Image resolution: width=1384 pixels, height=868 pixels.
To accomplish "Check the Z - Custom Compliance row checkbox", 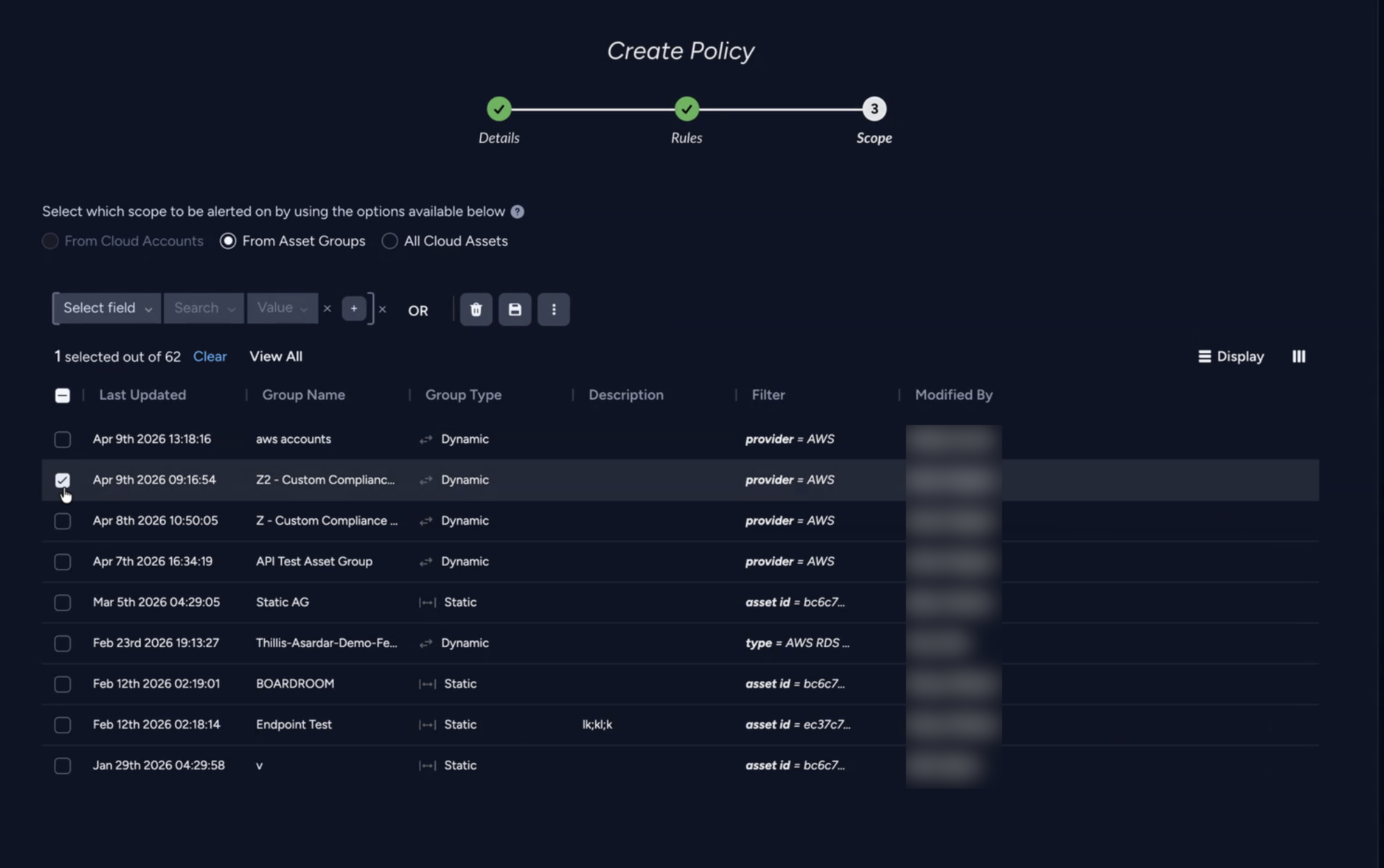I will [62, 521].
